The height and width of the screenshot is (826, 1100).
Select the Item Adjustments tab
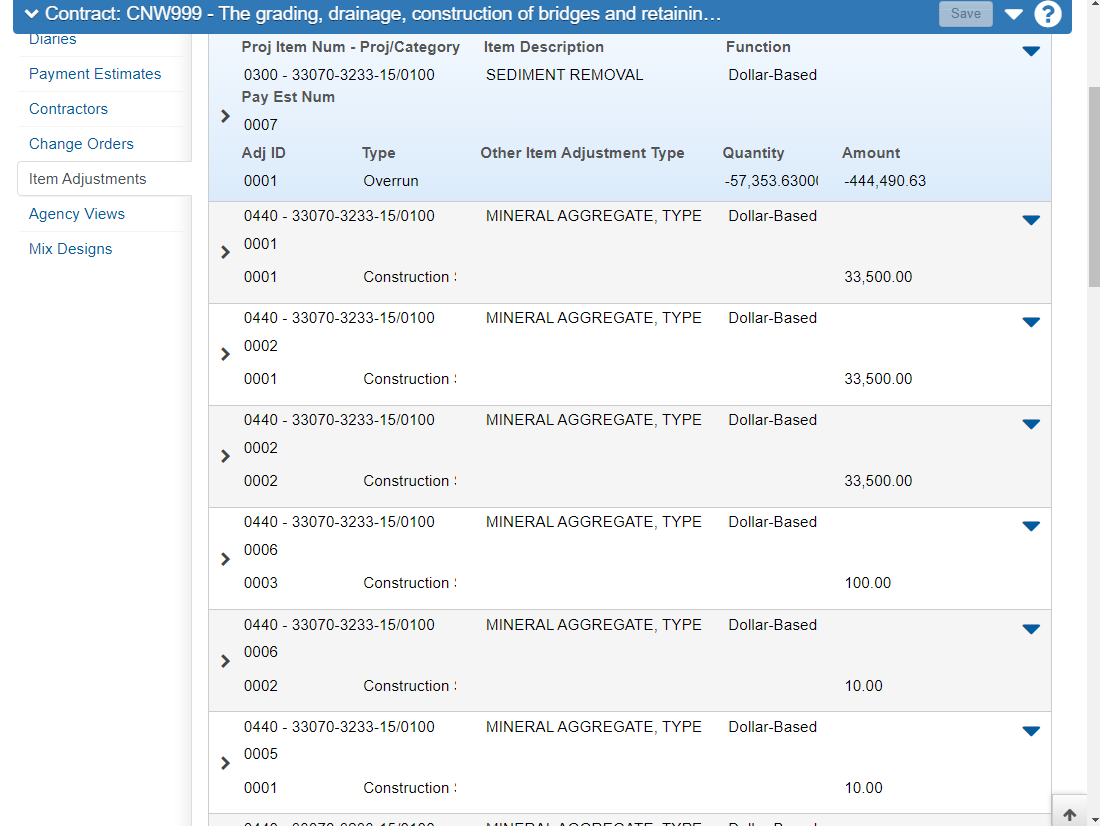click(x=104, y=179)
